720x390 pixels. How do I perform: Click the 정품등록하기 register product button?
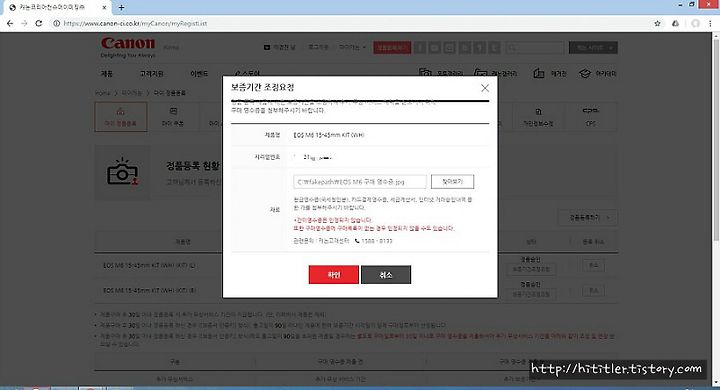click(588, 218)
